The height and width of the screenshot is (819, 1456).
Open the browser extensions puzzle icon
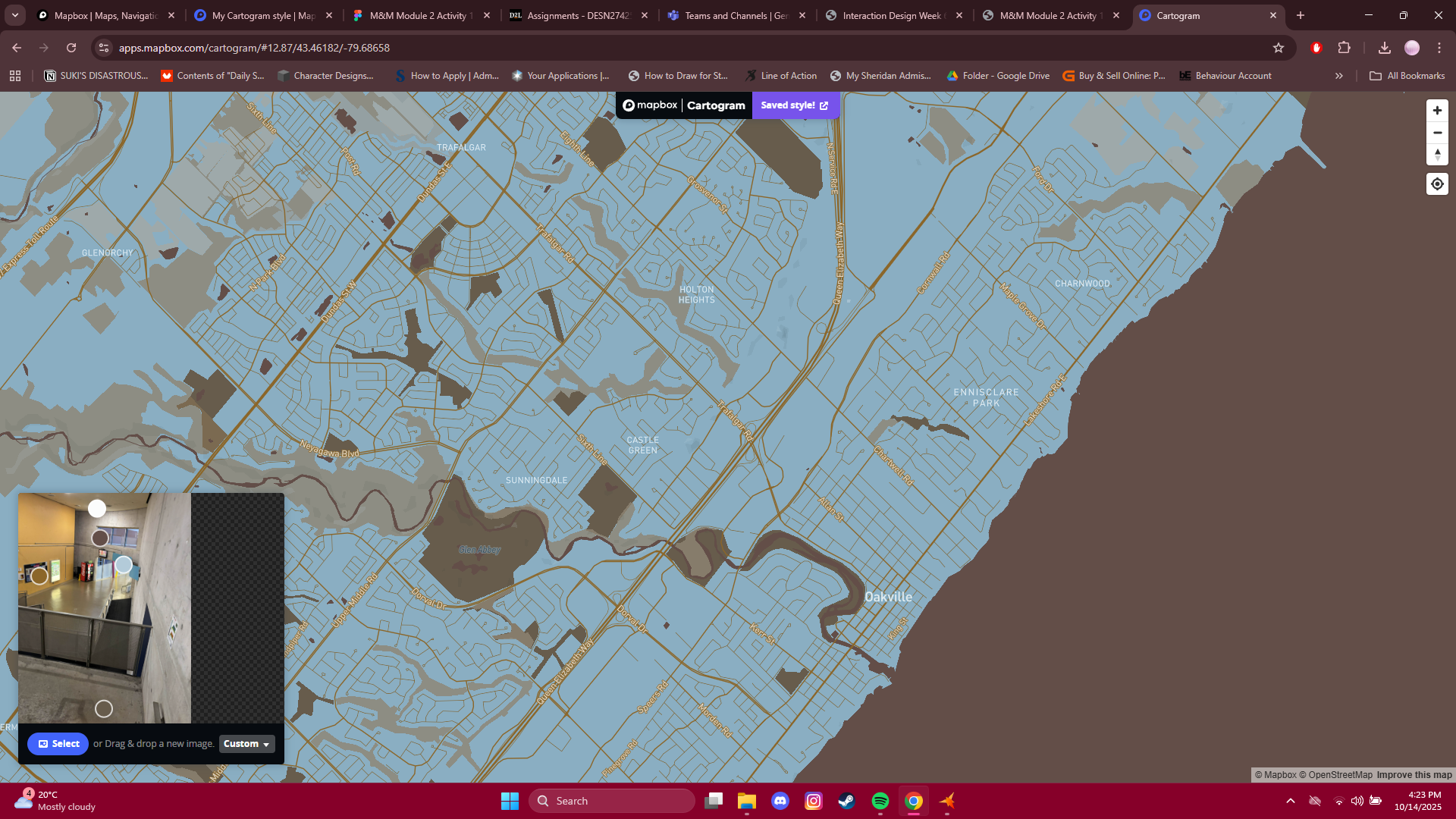click(x=1344, y=48)
